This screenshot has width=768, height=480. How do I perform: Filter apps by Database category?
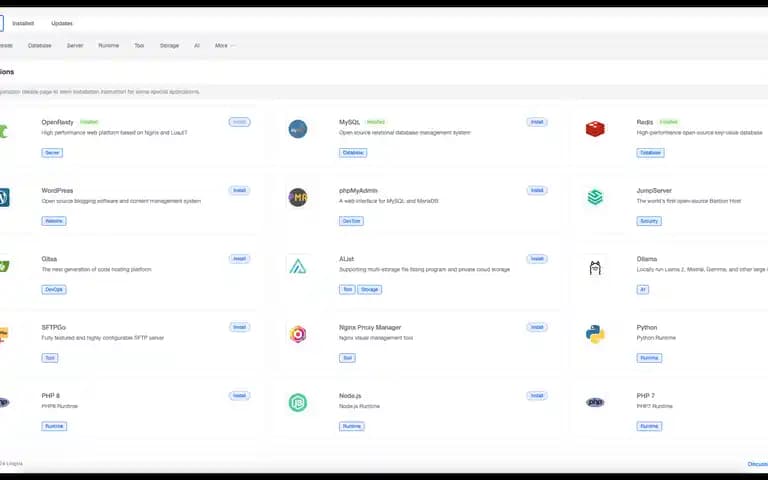(40, 46)
